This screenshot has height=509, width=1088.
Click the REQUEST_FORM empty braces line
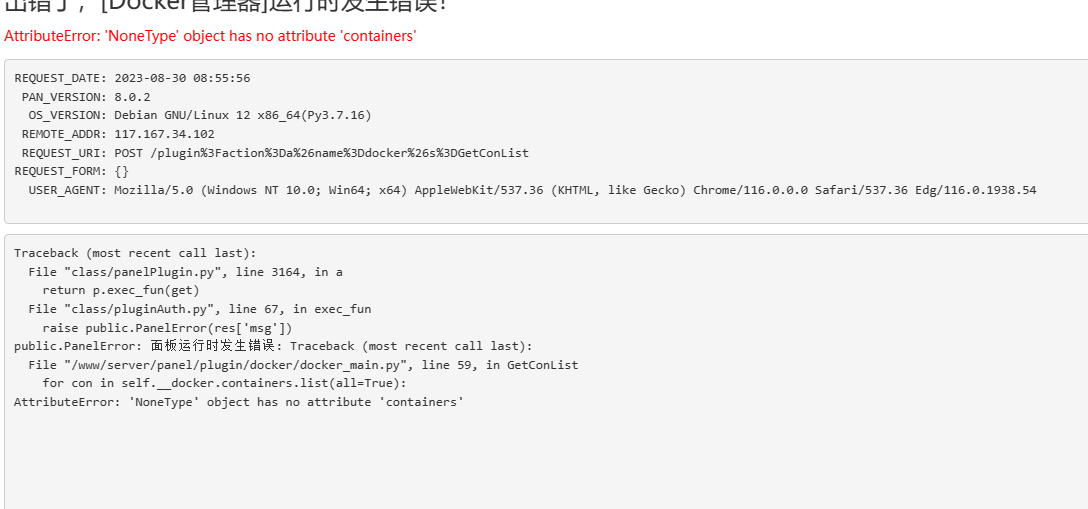[71, 171]
